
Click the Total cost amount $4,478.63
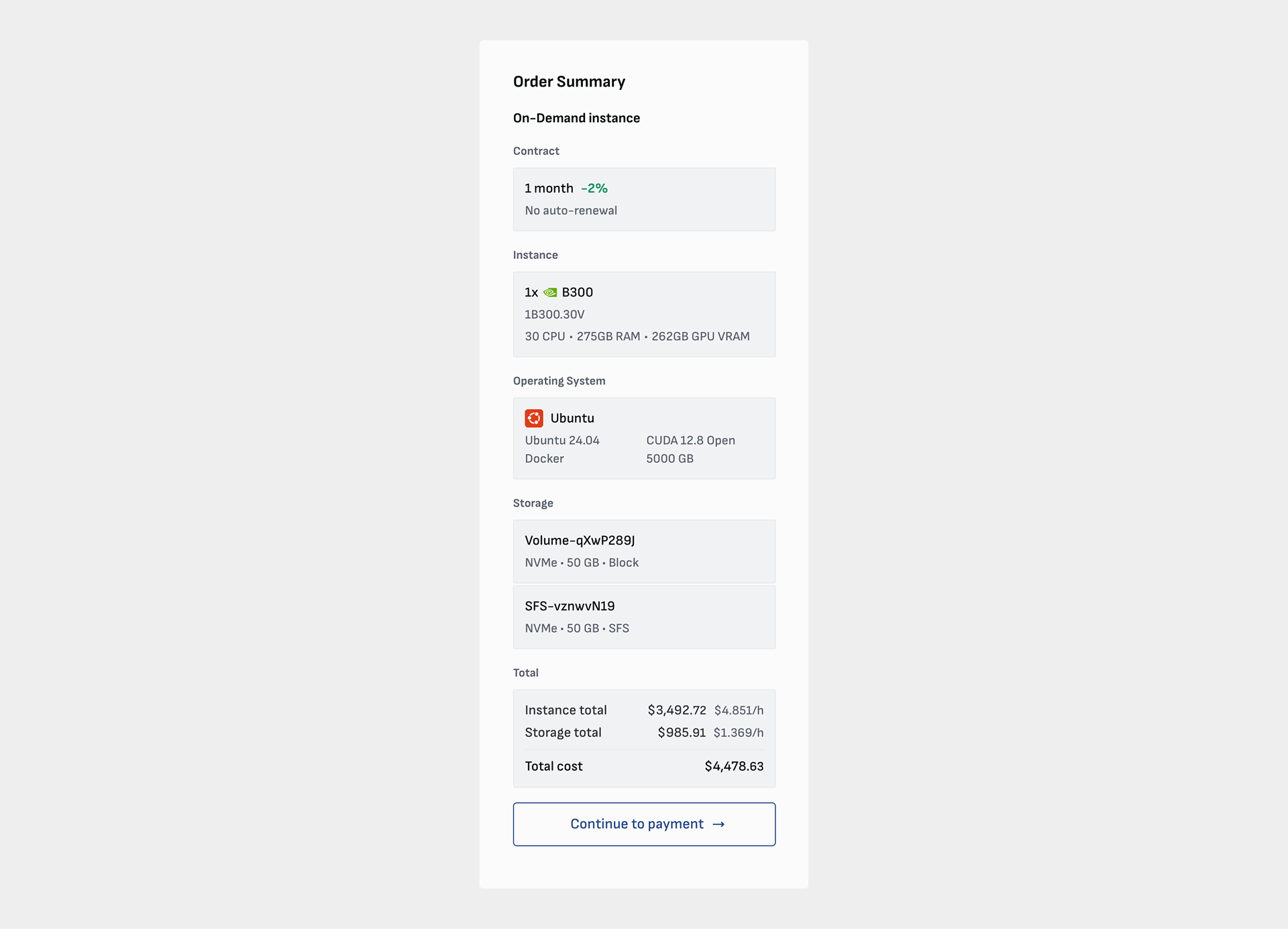click(734, 766)
